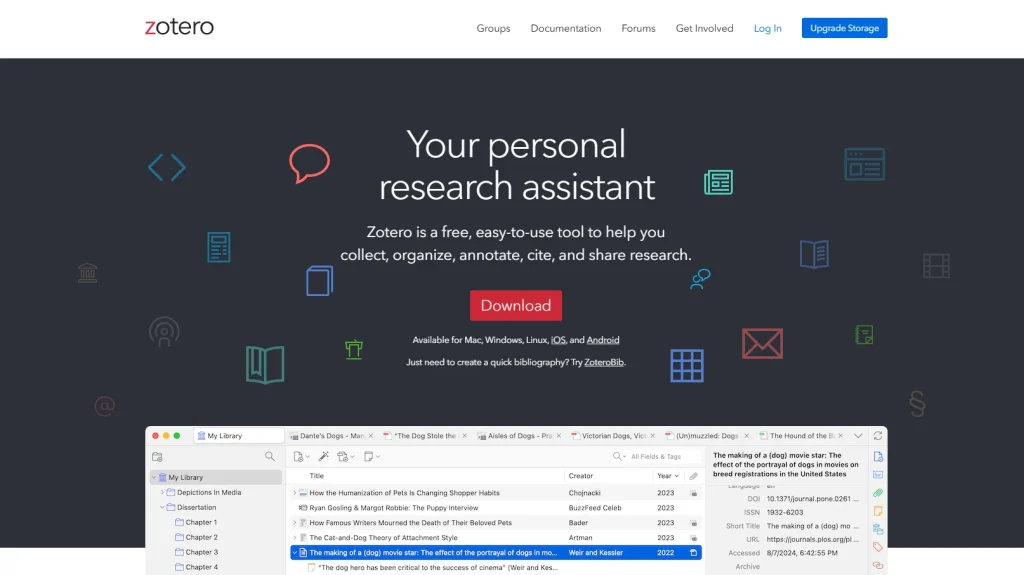Screen dimensions: 1024x575
Task: Click the attachment paperclip column header
Action: 693,476
